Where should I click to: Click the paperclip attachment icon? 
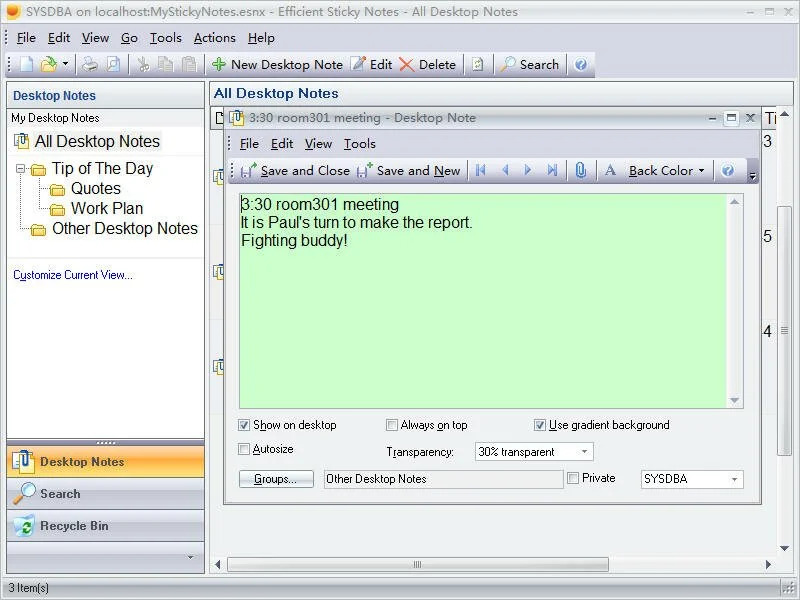tap(580, 170)
